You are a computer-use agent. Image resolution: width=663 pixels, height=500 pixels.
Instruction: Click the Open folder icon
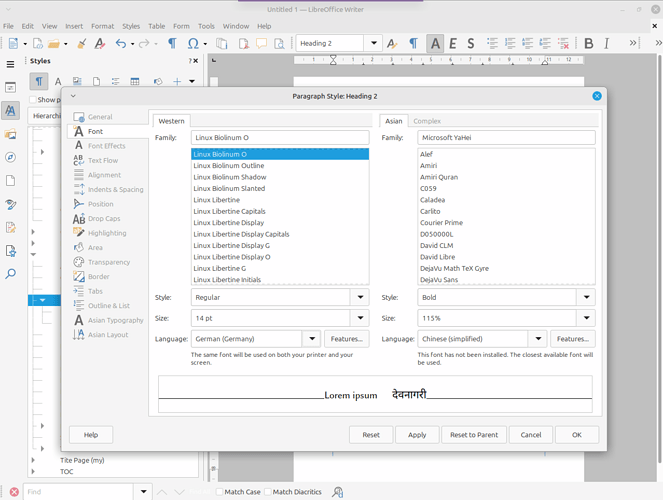[x=54, y=44]
